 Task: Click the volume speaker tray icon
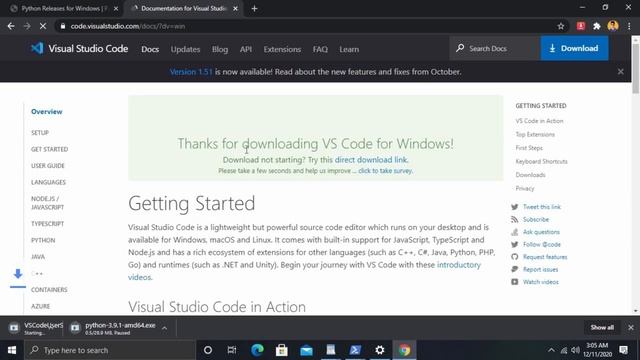576,350
